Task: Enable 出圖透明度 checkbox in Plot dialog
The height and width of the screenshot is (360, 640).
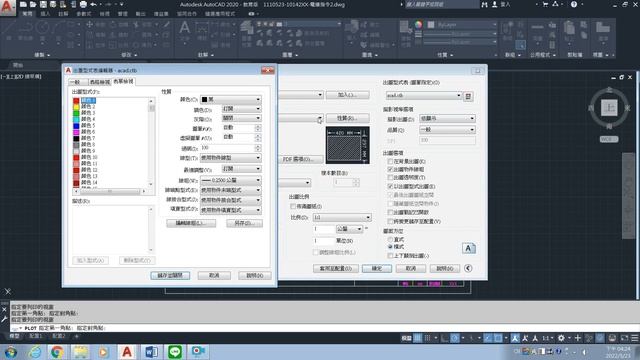Action: (x=390, y=178)
